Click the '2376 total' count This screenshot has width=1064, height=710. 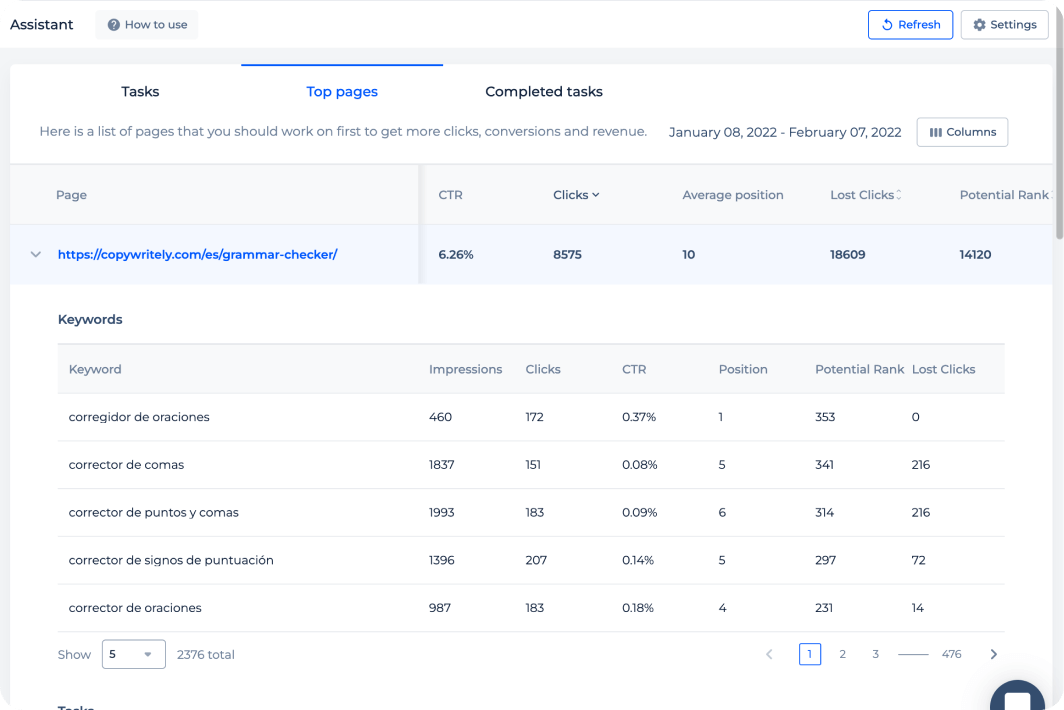tap(206, 654)
